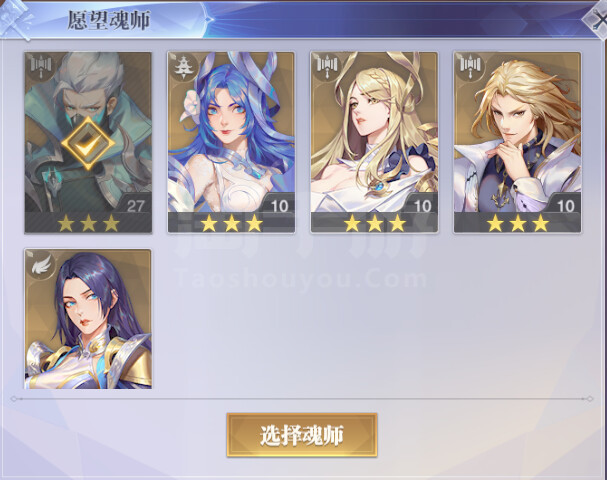Viewport: 607px width, 480px height.
Task: Select the blonde woman soul master card
Action: [x=374, y=142]
